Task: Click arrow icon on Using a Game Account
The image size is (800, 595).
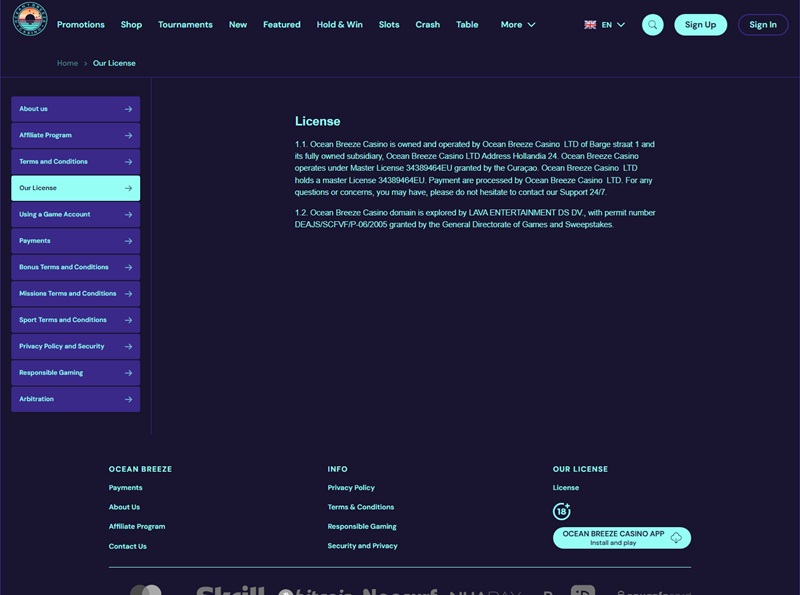Action: 129,215
